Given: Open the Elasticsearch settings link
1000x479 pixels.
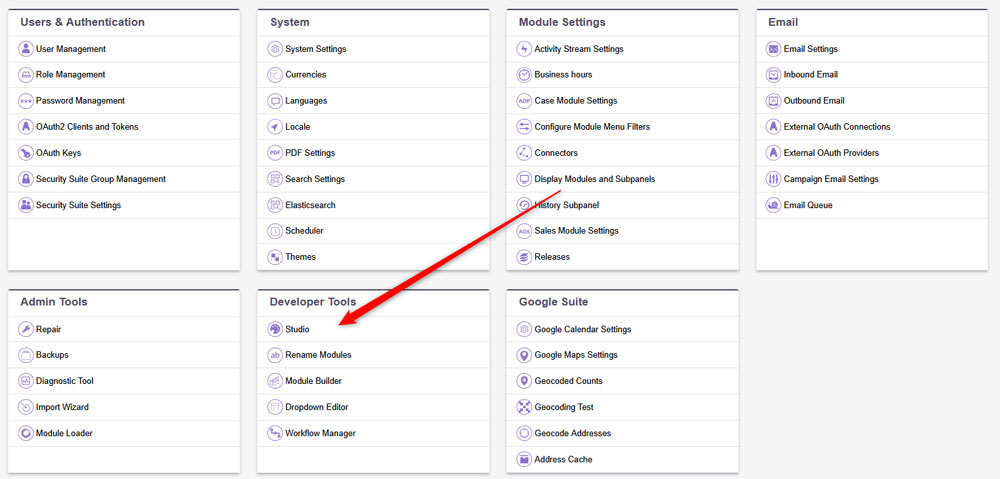Looking at the screenshot, I should pyautogui.click(x=310, y=205).
